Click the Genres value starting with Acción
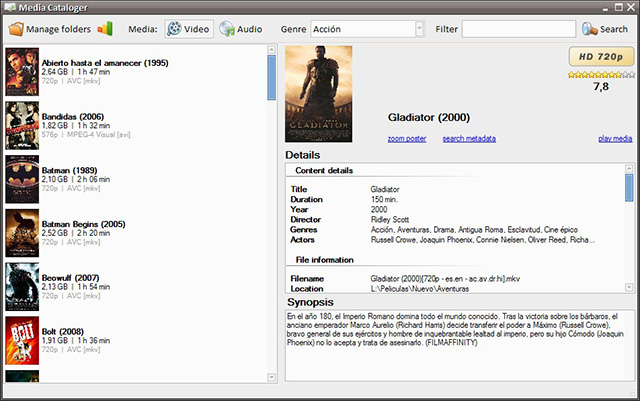 point(474,230)
